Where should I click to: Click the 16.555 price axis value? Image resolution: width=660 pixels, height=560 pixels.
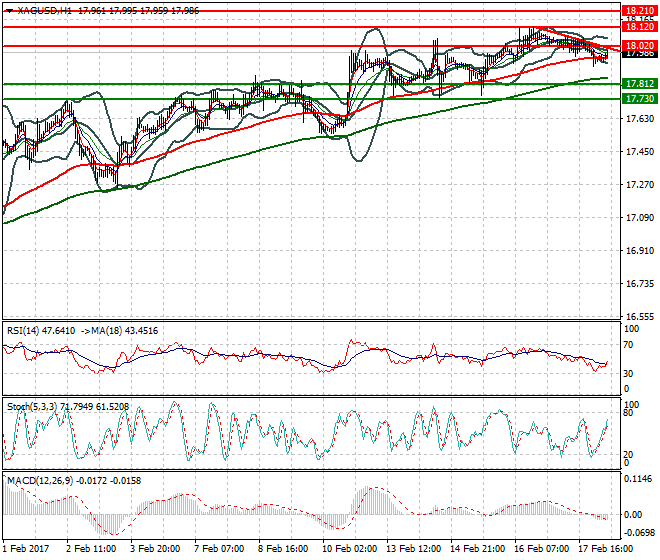640,317
